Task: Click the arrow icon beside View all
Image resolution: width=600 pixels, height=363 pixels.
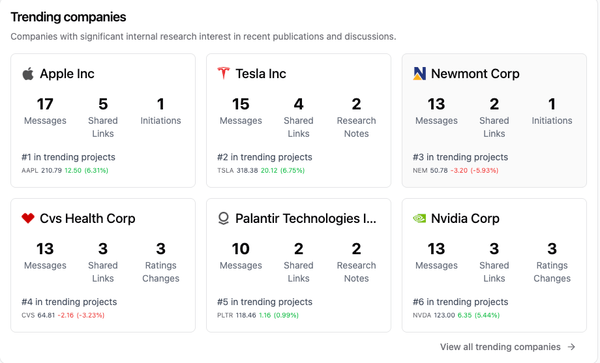Action: pos(572,347)
